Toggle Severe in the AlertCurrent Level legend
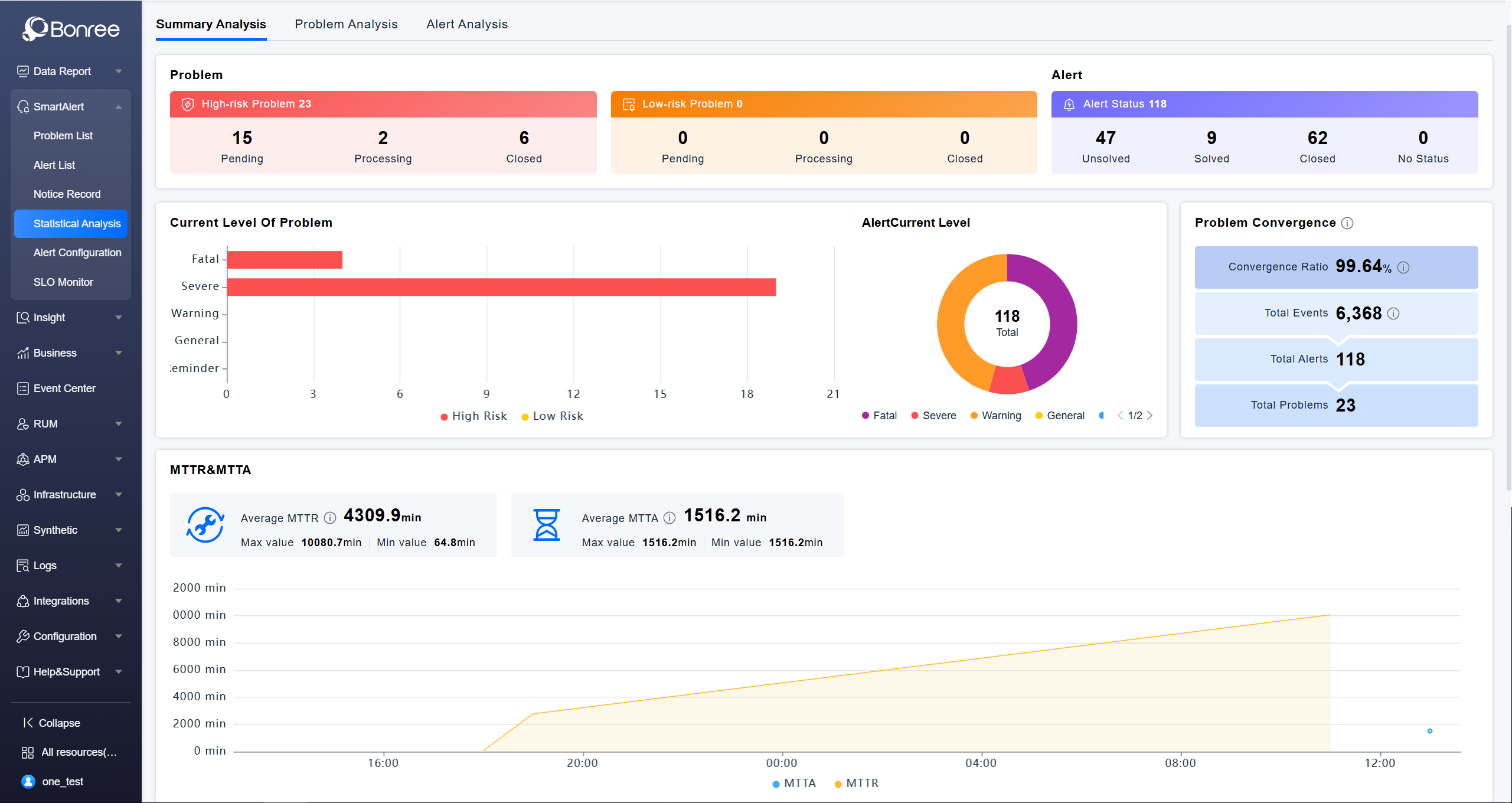 [933, 415]
